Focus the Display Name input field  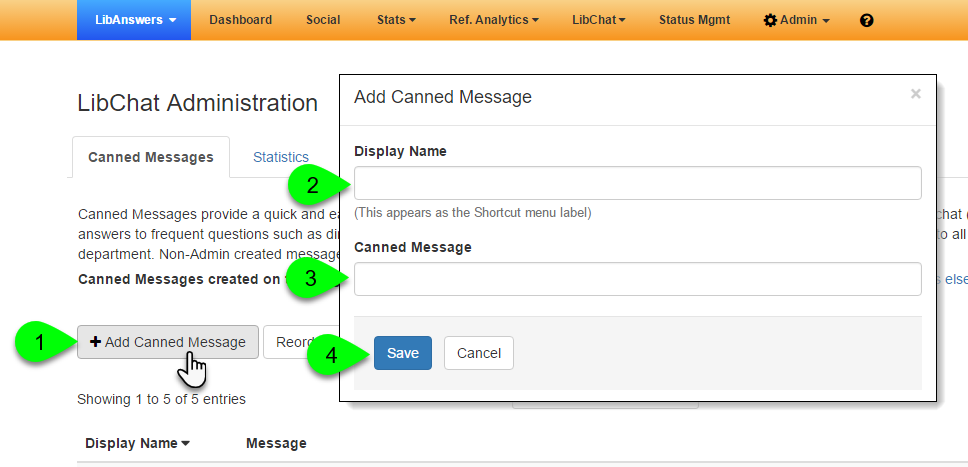(x=638, y=183)
